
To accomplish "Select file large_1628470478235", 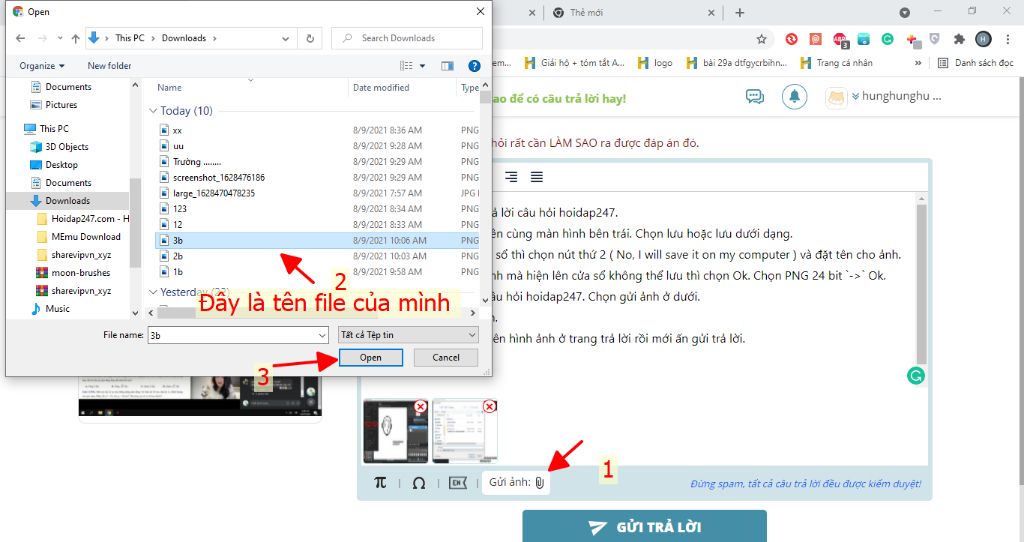I will [x=319, y=193].
